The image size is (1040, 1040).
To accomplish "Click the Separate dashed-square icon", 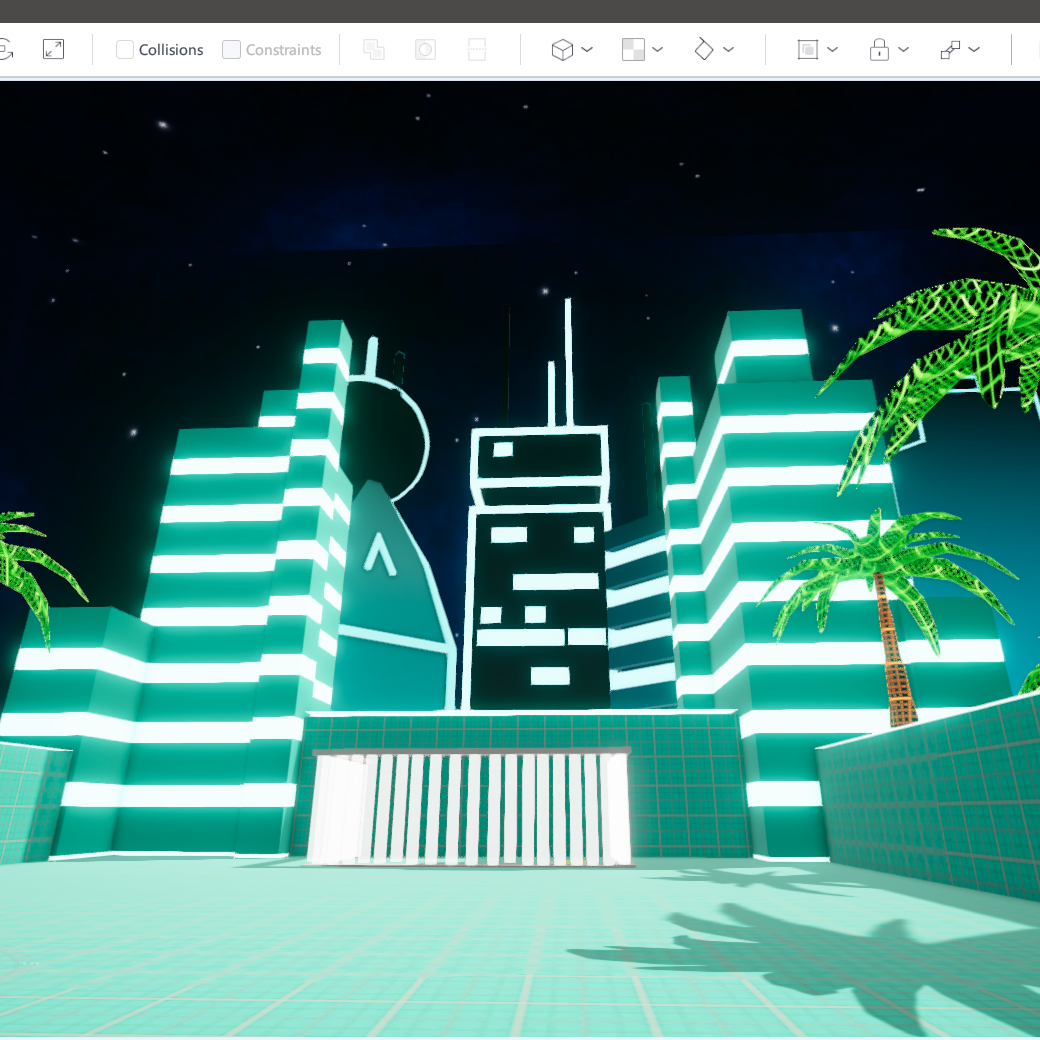I will (x=477, y=49).
